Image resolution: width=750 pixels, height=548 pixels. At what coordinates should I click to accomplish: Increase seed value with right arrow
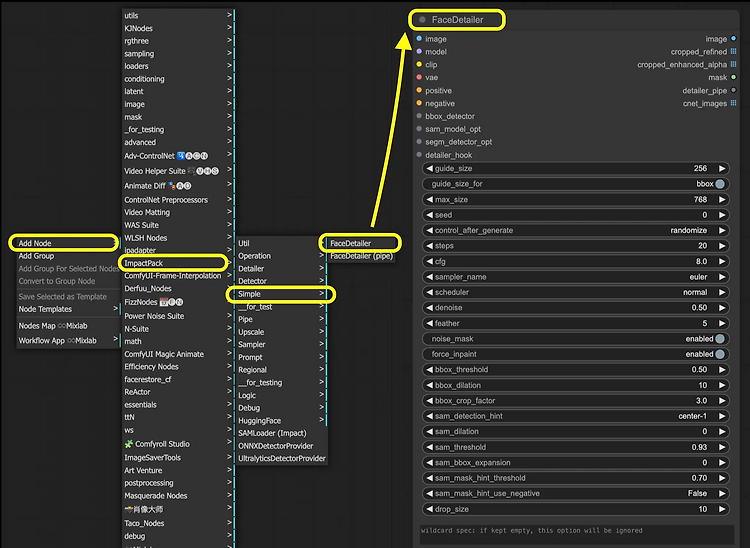tap(722, 215)
